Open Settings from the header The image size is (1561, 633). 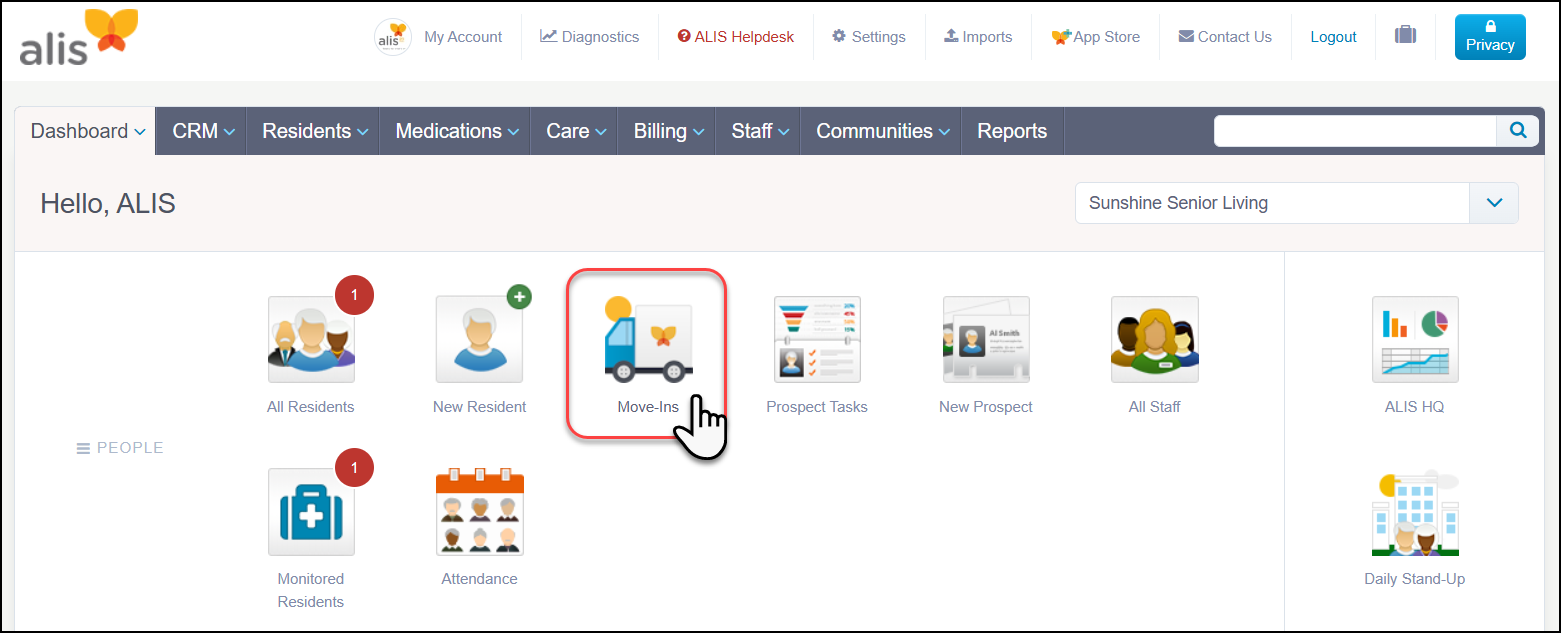tap(869, 37)
